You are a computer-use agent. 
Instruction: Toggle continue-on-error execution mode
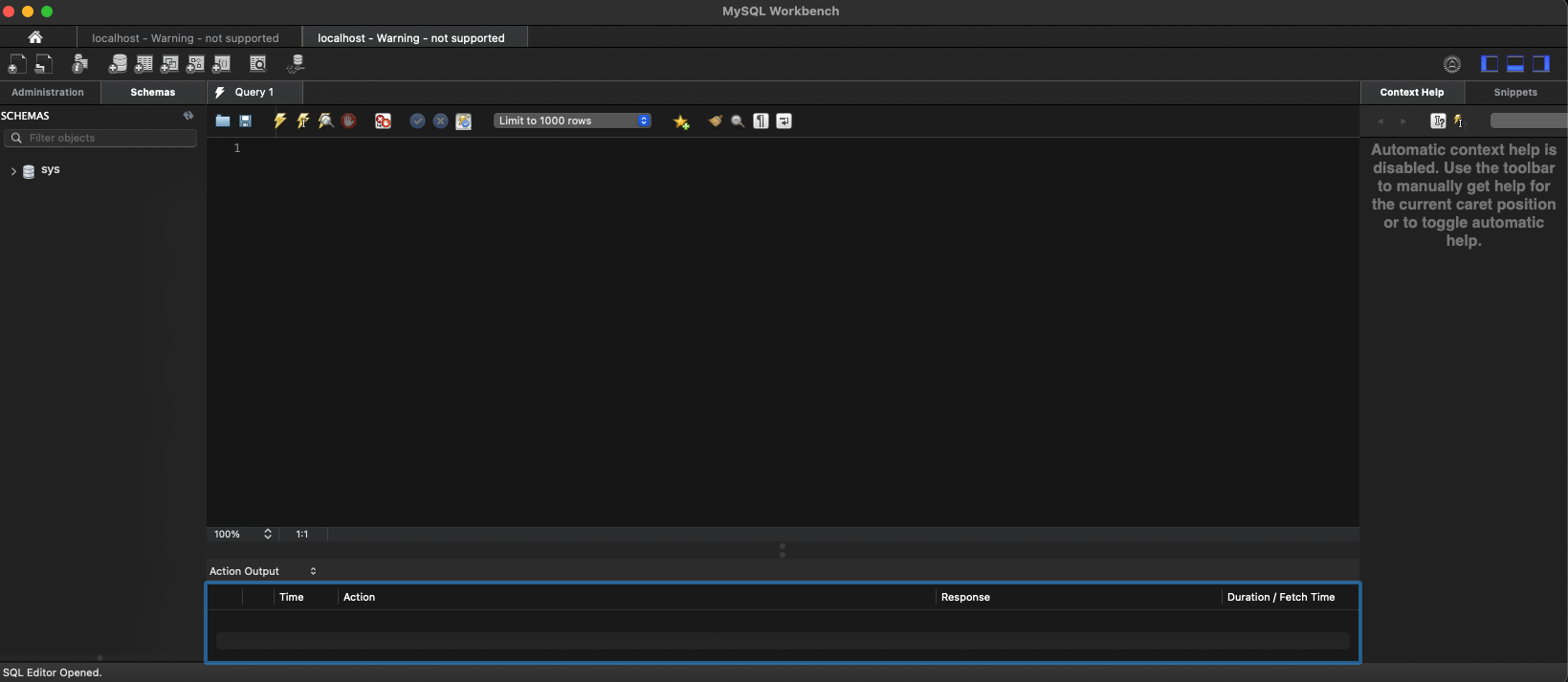coord(383,121)
